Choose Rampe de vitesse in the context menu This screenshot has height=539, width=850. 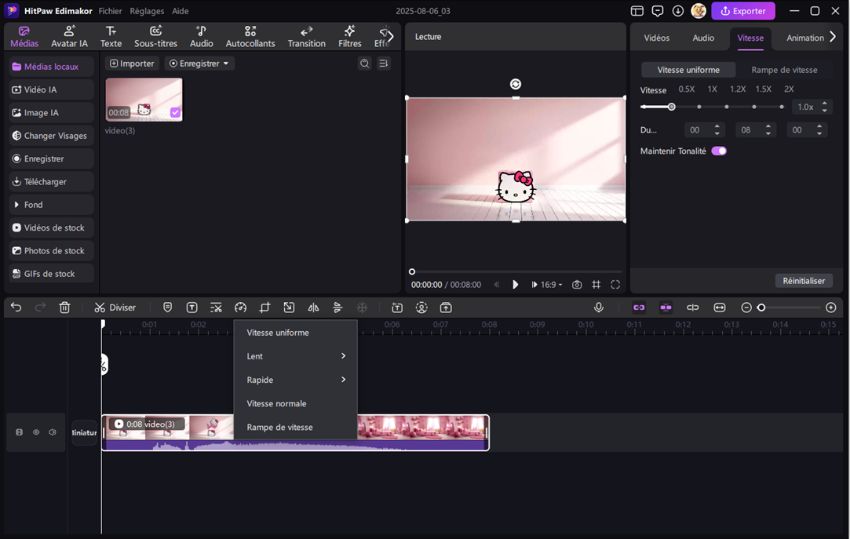(x=295, y=427)
